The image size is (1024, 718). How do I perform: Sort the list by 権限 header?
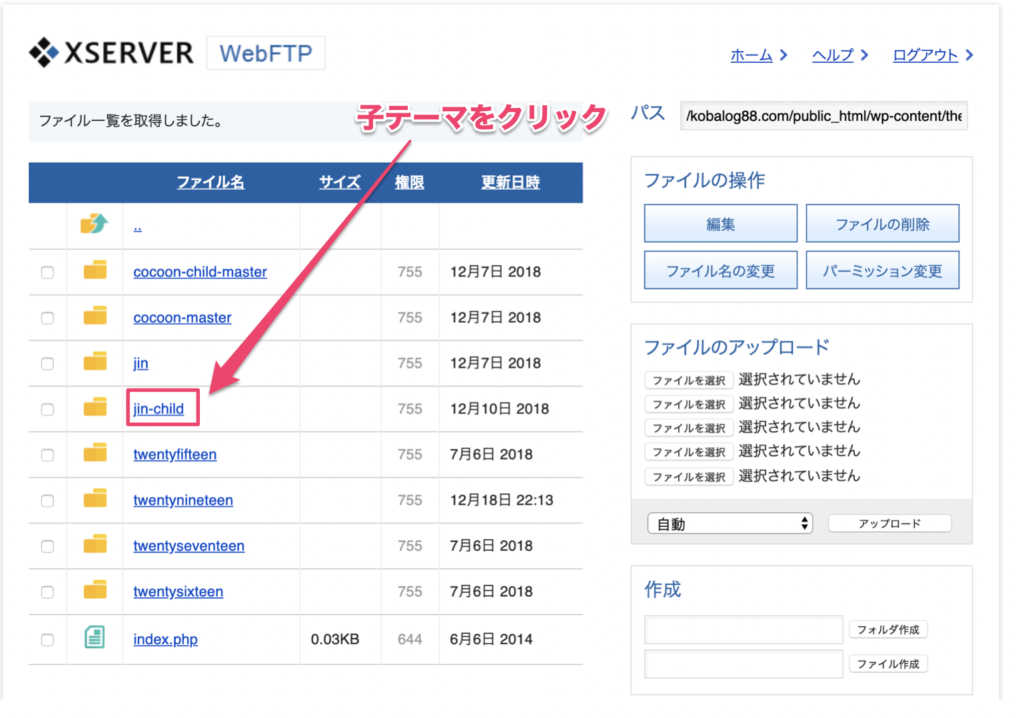click(409, 182)
